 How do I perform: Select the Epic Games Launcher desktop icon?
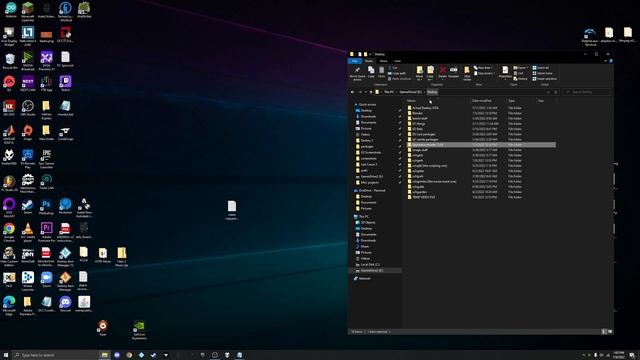pos(46,159)
